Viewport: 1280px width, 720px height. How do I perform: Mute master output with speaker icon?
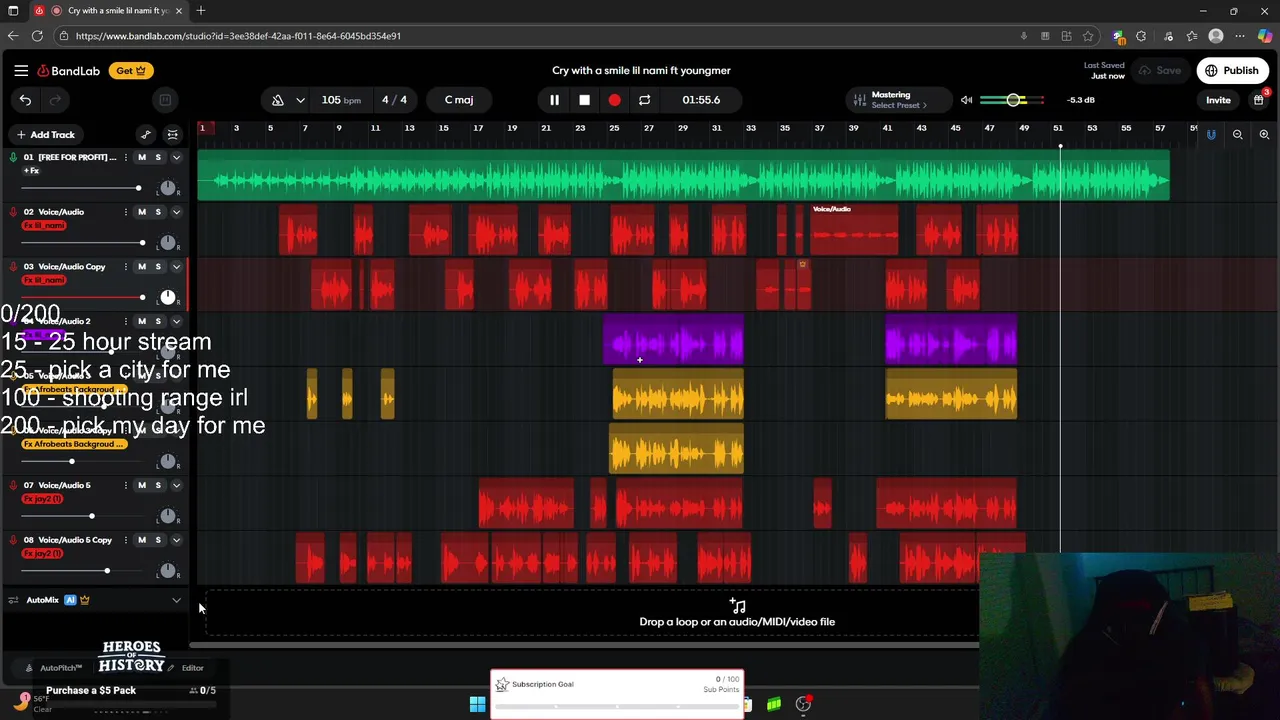[x=966, y=100]
